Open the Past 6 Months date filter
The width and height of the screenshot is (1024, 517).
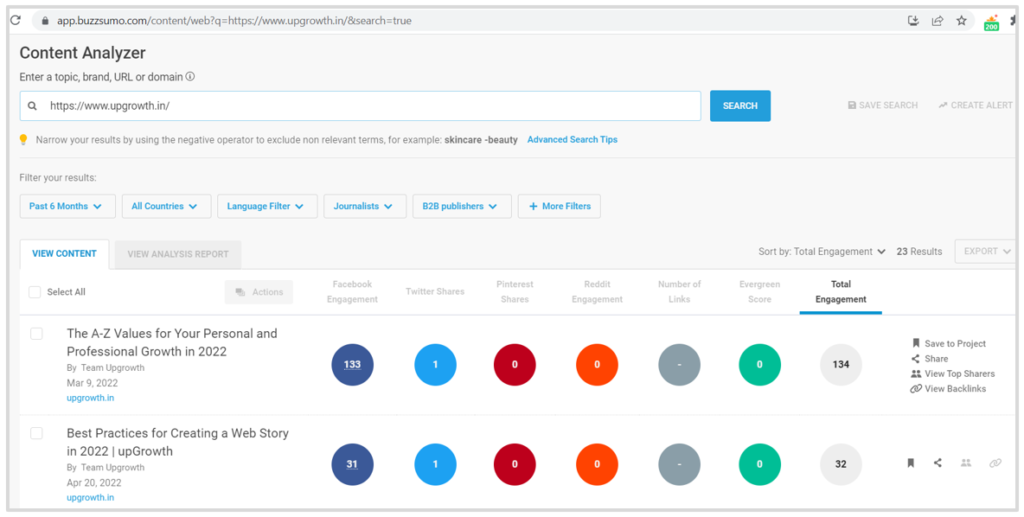[x=67, y=206]
